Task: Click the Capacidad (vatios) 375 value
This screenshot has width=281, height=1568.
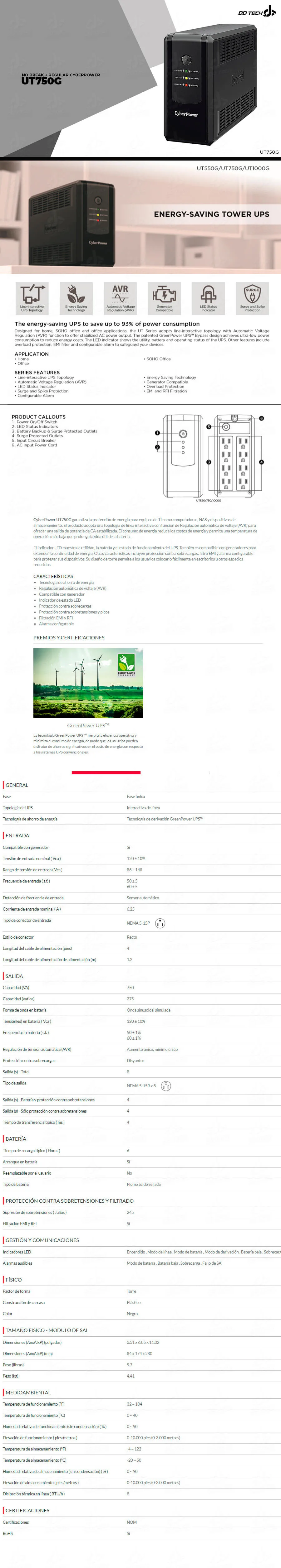Action: pyautogui.click(x=131, y=999)
